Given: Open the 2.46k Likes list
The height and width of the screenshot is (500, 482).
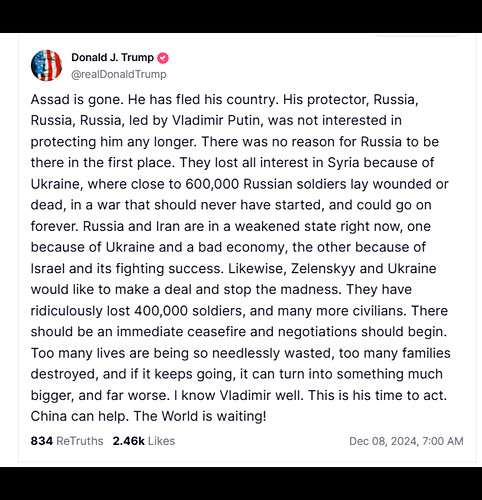Looking at the screenshot, I should (144, 441).
